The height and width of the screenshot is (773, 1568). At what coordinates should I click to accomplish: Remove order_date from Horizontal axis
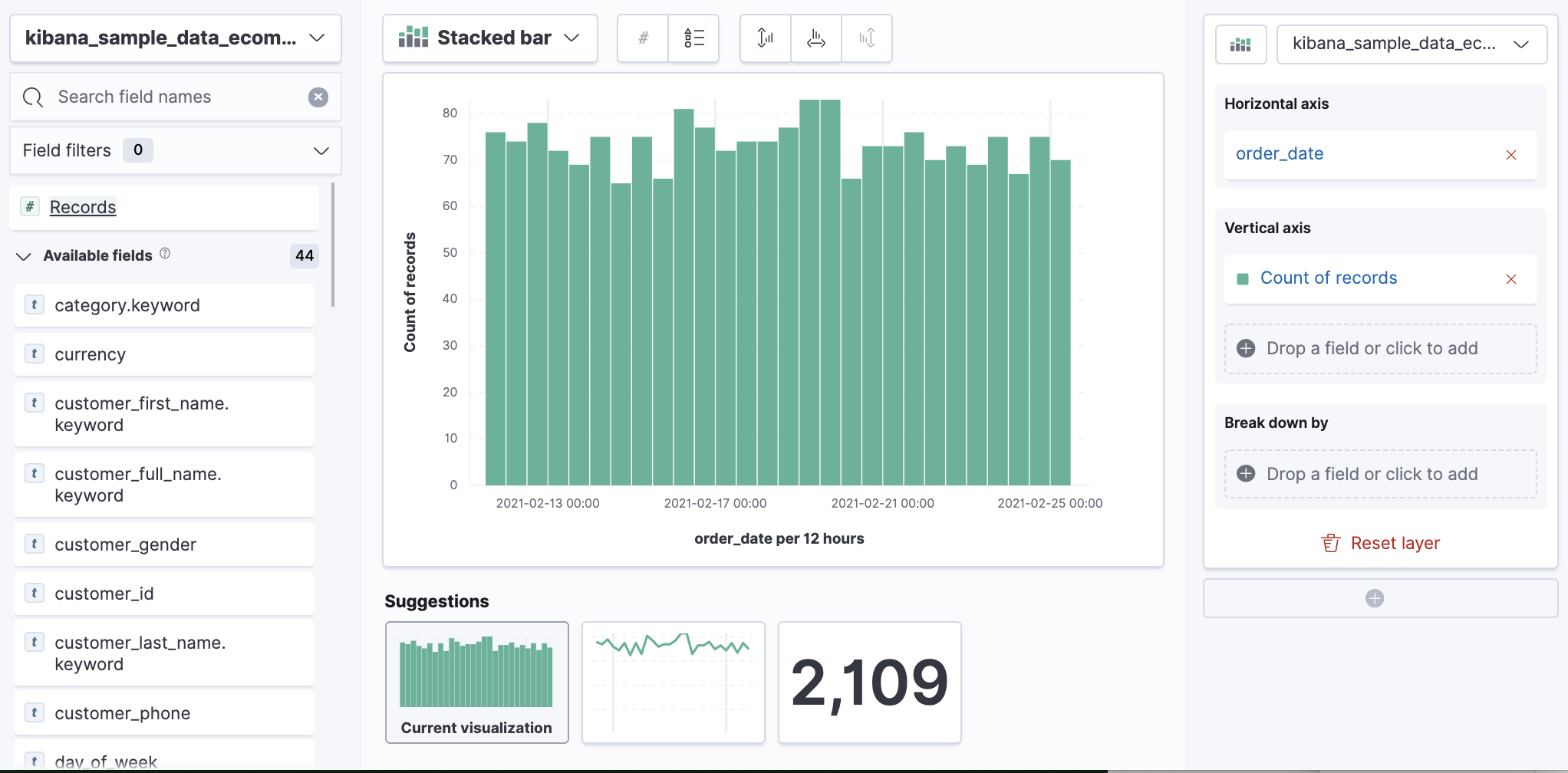1510,155
